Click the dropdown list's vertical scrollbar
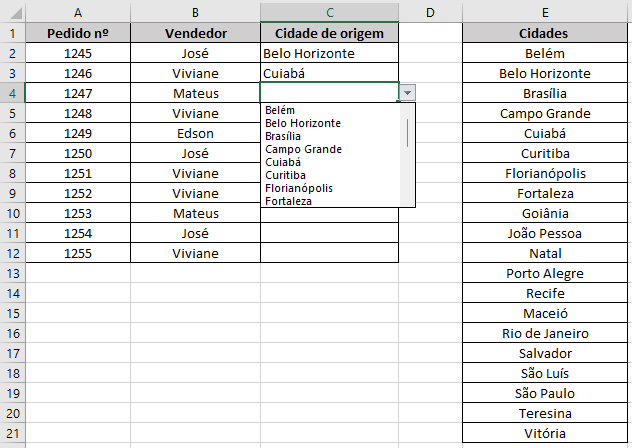Viewport: 632px width, 448px height. point(408,132)
